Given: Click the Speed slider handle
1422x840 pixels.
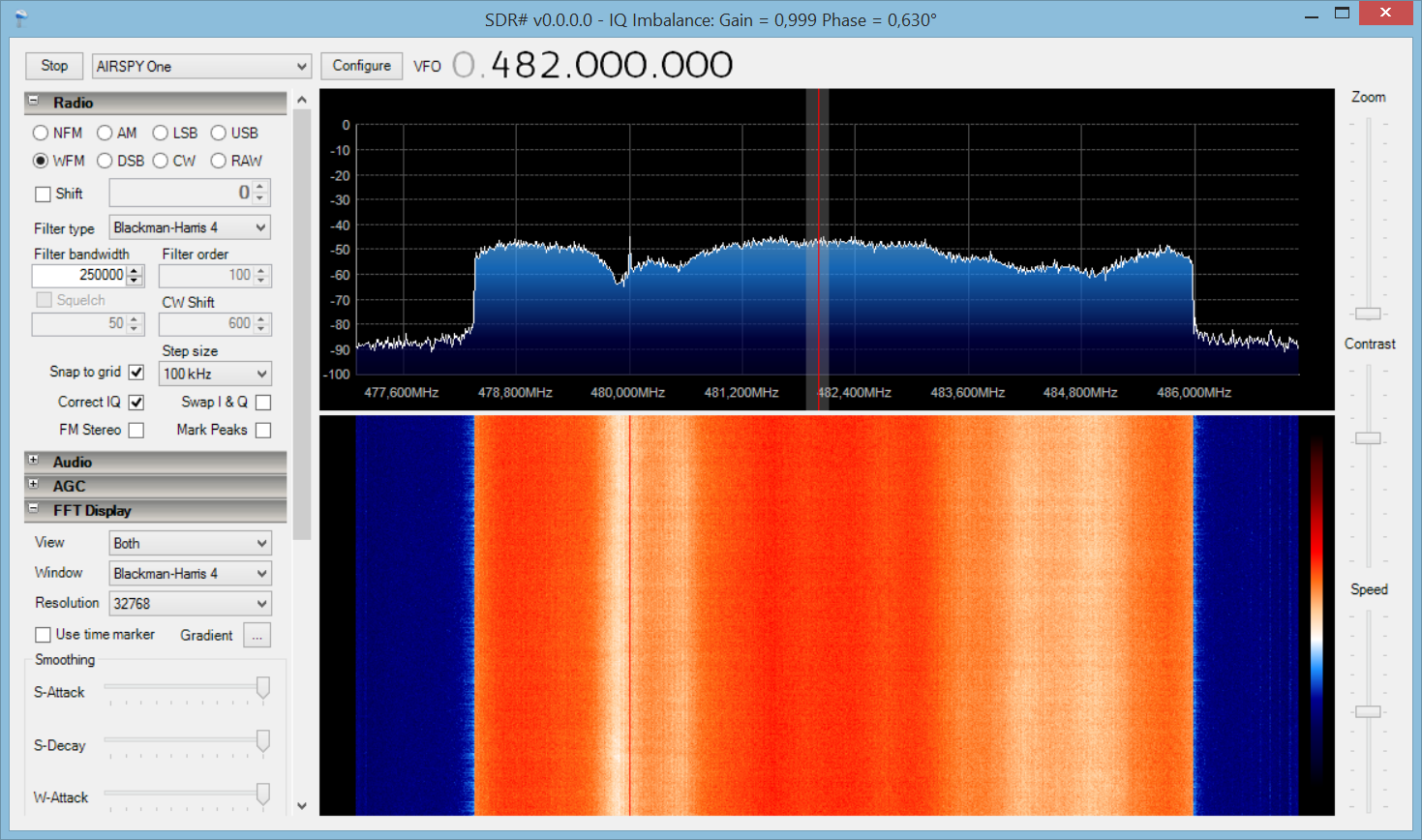Looking at the screenshot, I should pos(1368,711).
